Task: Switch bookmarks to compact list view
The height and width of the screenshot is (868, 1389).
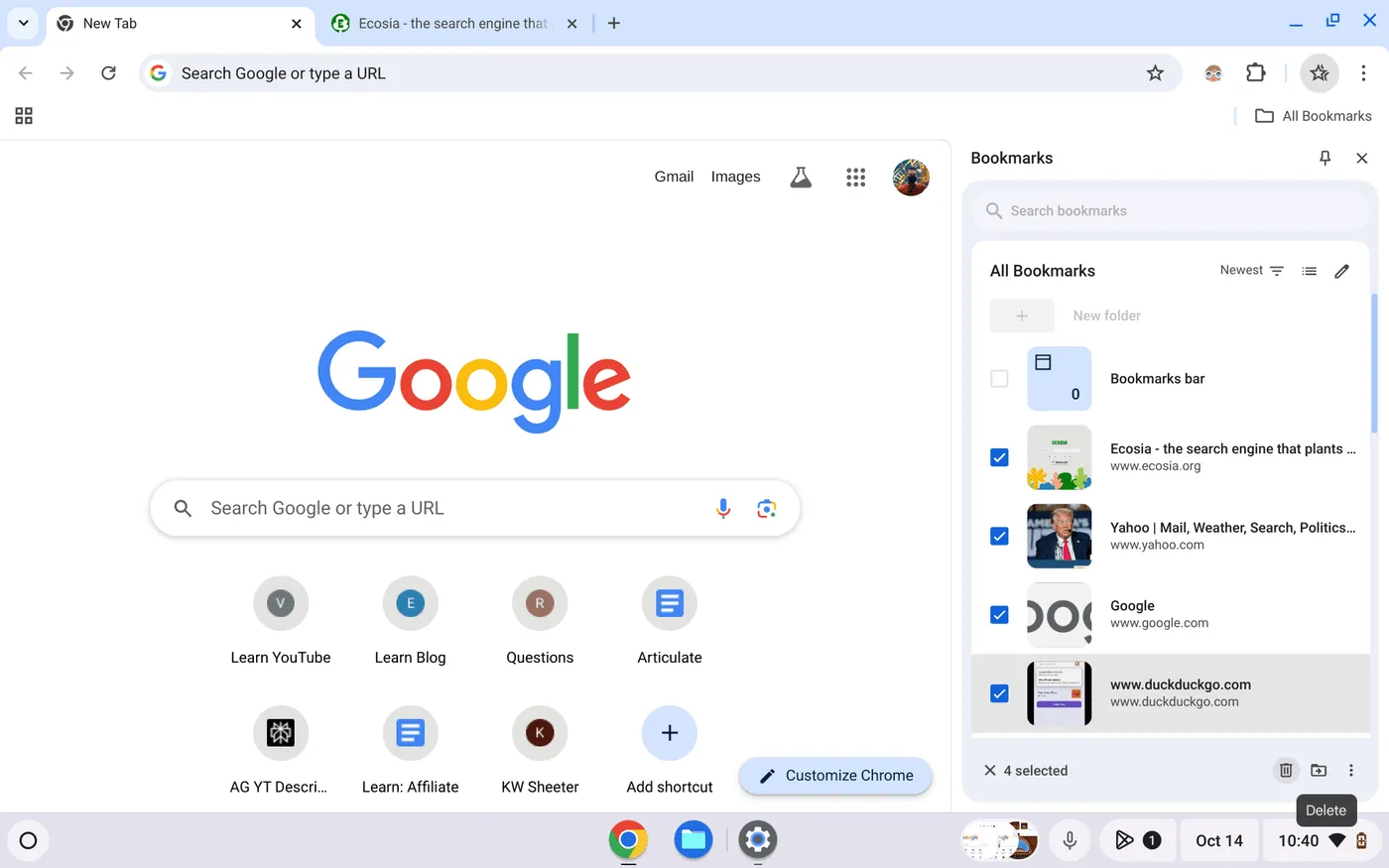Action: click(1310, 271)
